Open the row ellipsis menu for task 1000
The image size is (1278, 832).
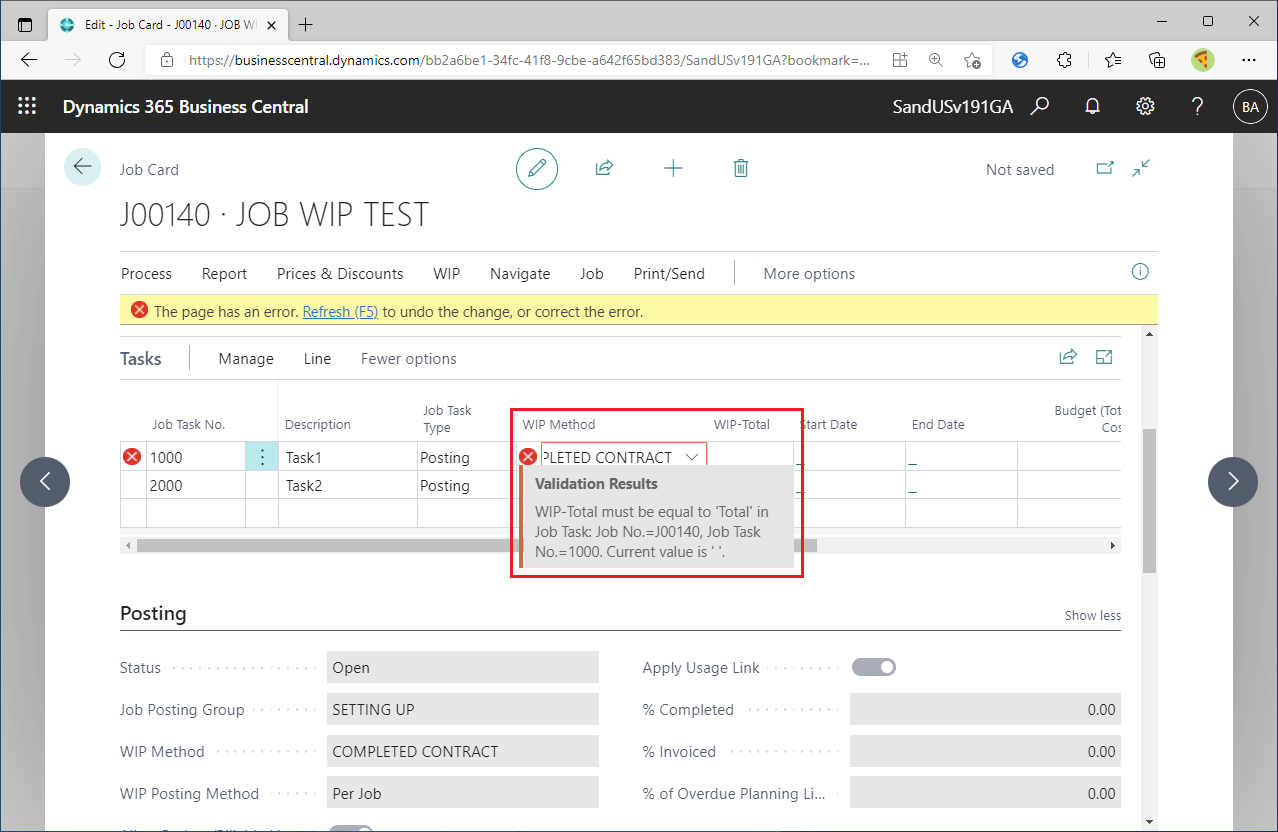tap(262, 456)
